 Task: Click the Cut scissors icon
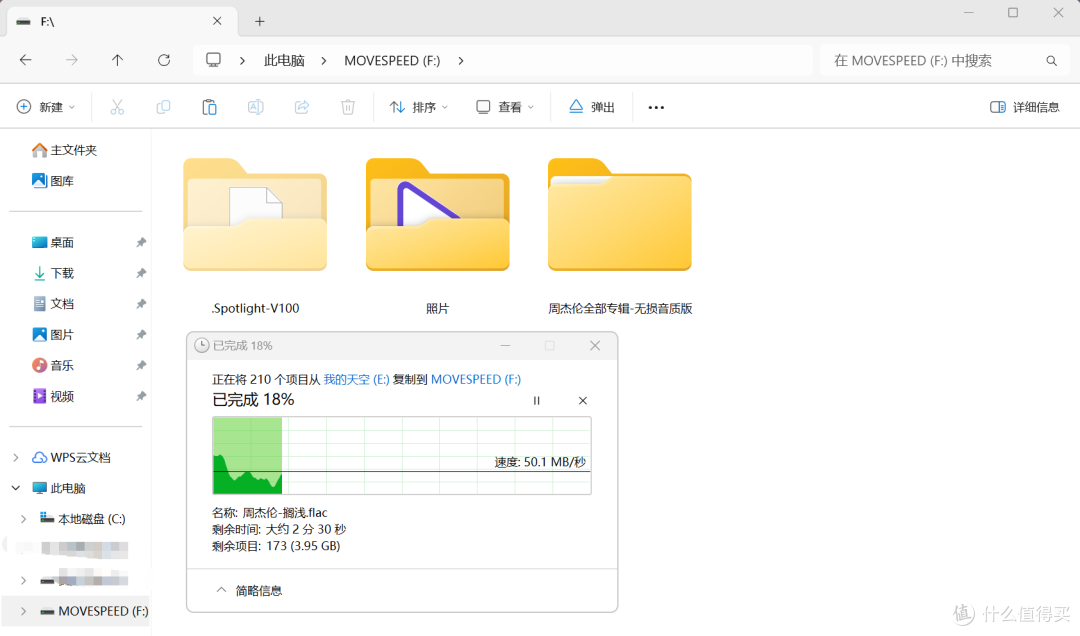pyautogui.click(x=117, y=107)
